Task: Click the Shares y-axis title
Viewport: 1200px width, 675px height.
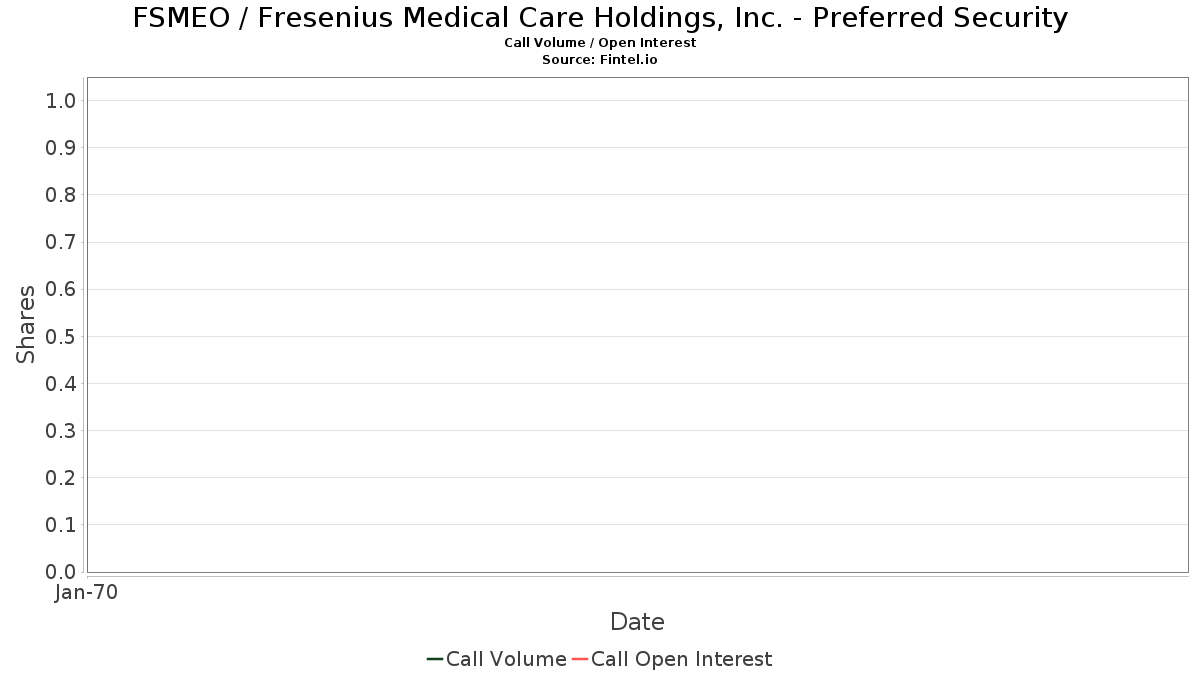Action: 26,324
